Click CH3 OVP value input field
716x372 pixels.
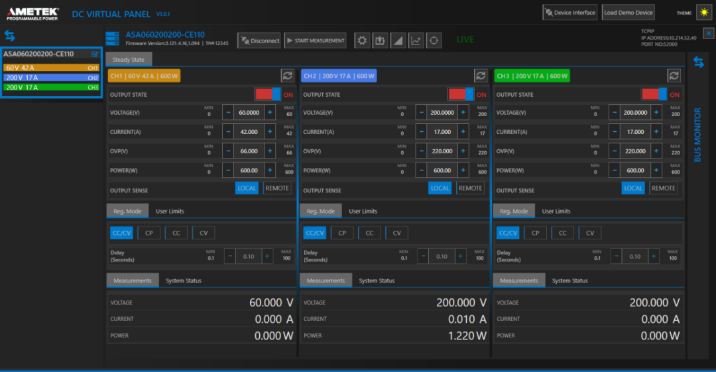[x=635, y=151]
